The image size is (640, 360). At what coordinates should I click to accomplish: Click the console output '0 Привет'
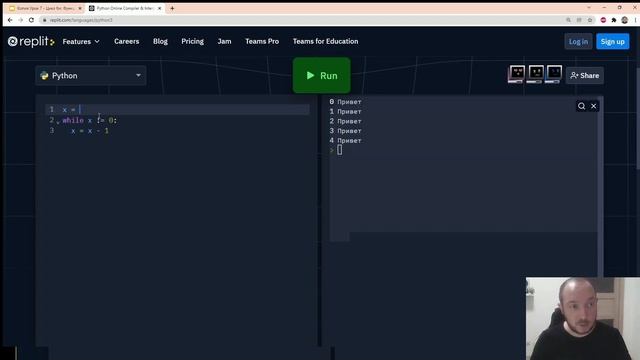(x=345, y=102)
